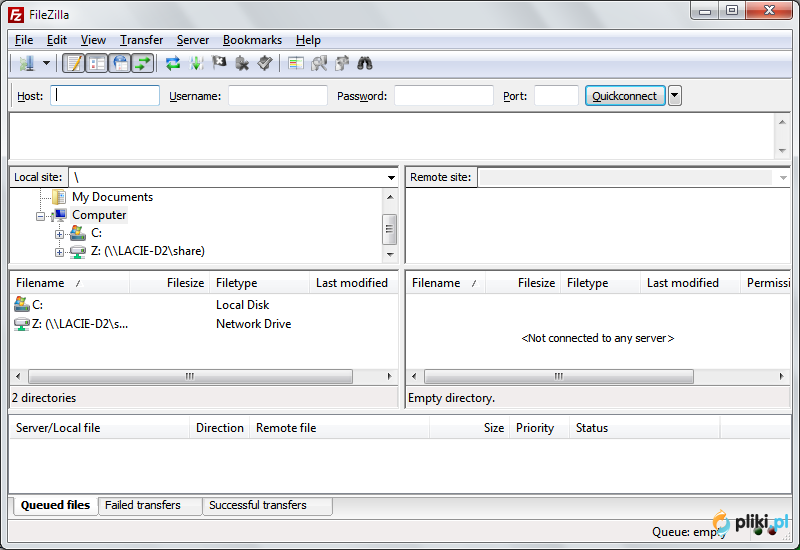This screenshot has height=550, width=800.
Task: Sort remote list by Filename column
Action: [x=446, y=283]
